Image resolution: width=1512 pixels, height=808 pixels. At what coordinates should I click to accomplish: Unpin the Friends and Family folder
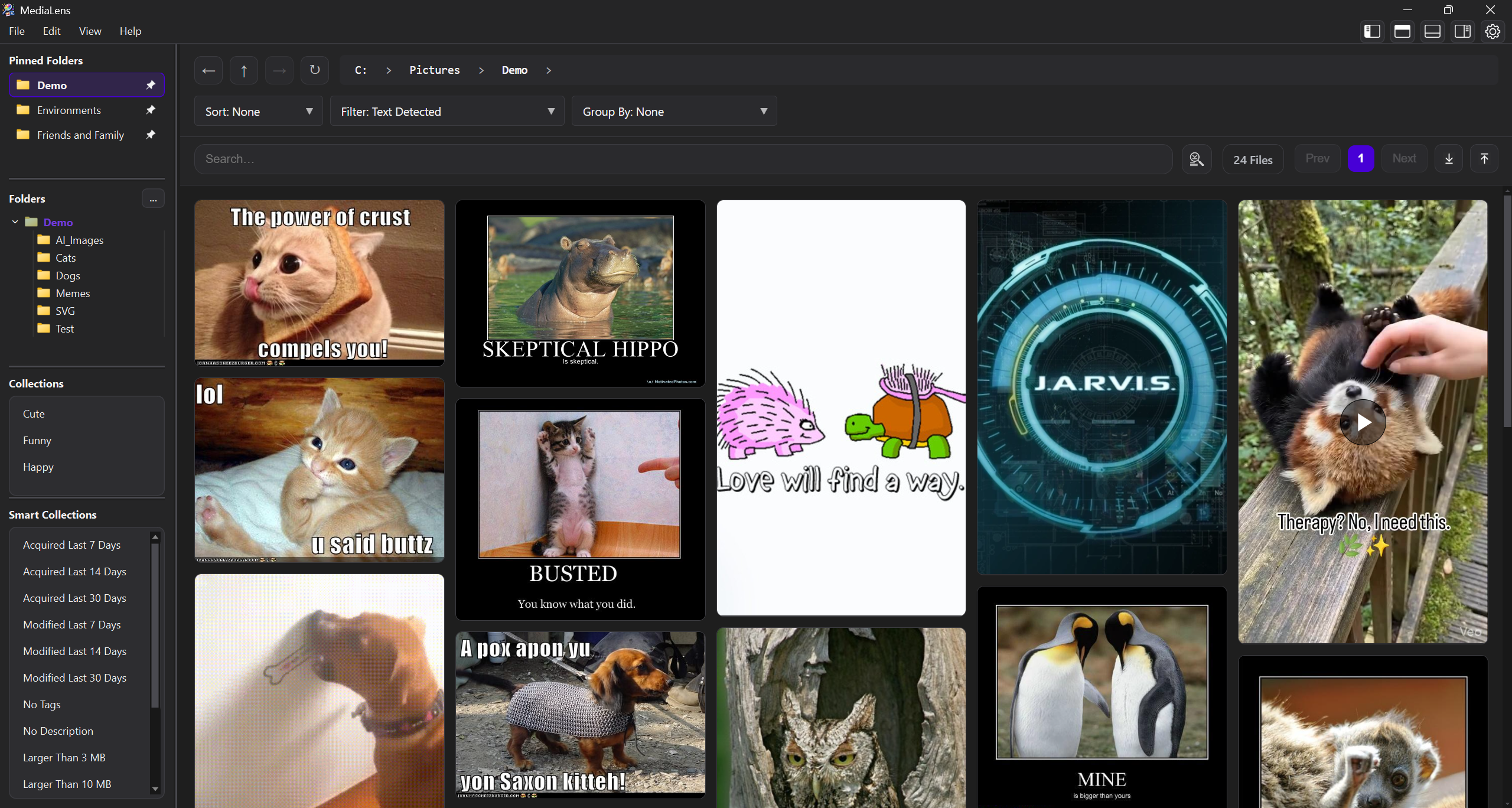coord(151,135)
